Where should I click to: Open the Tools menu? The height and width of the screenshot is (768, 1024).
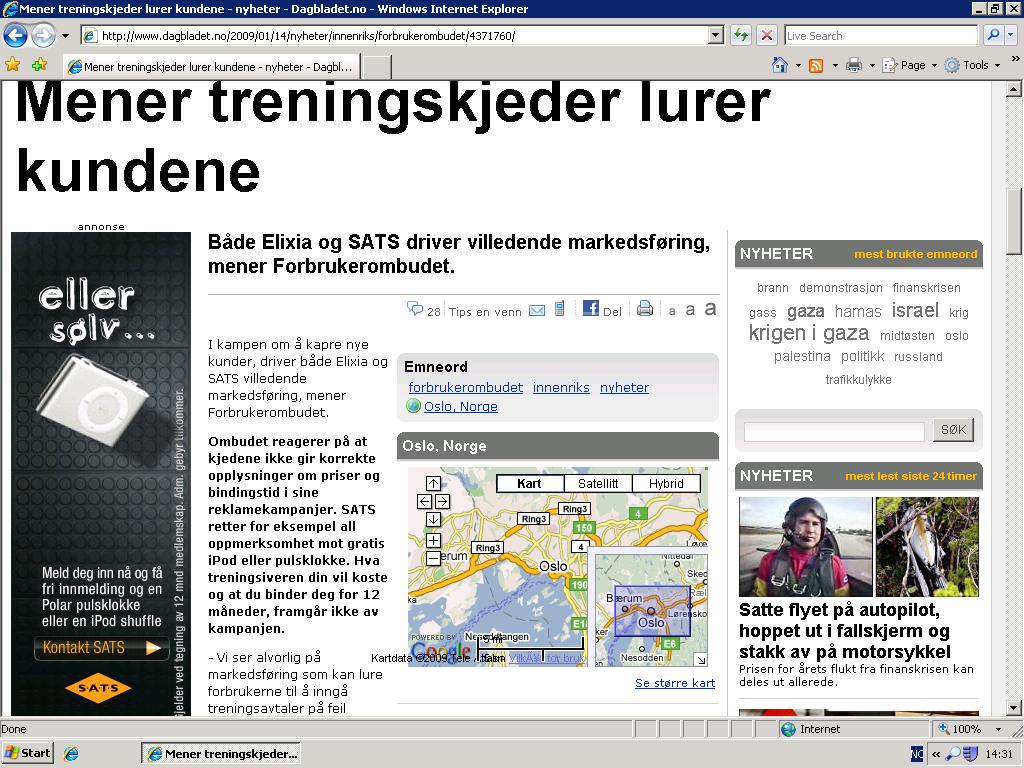972,65
